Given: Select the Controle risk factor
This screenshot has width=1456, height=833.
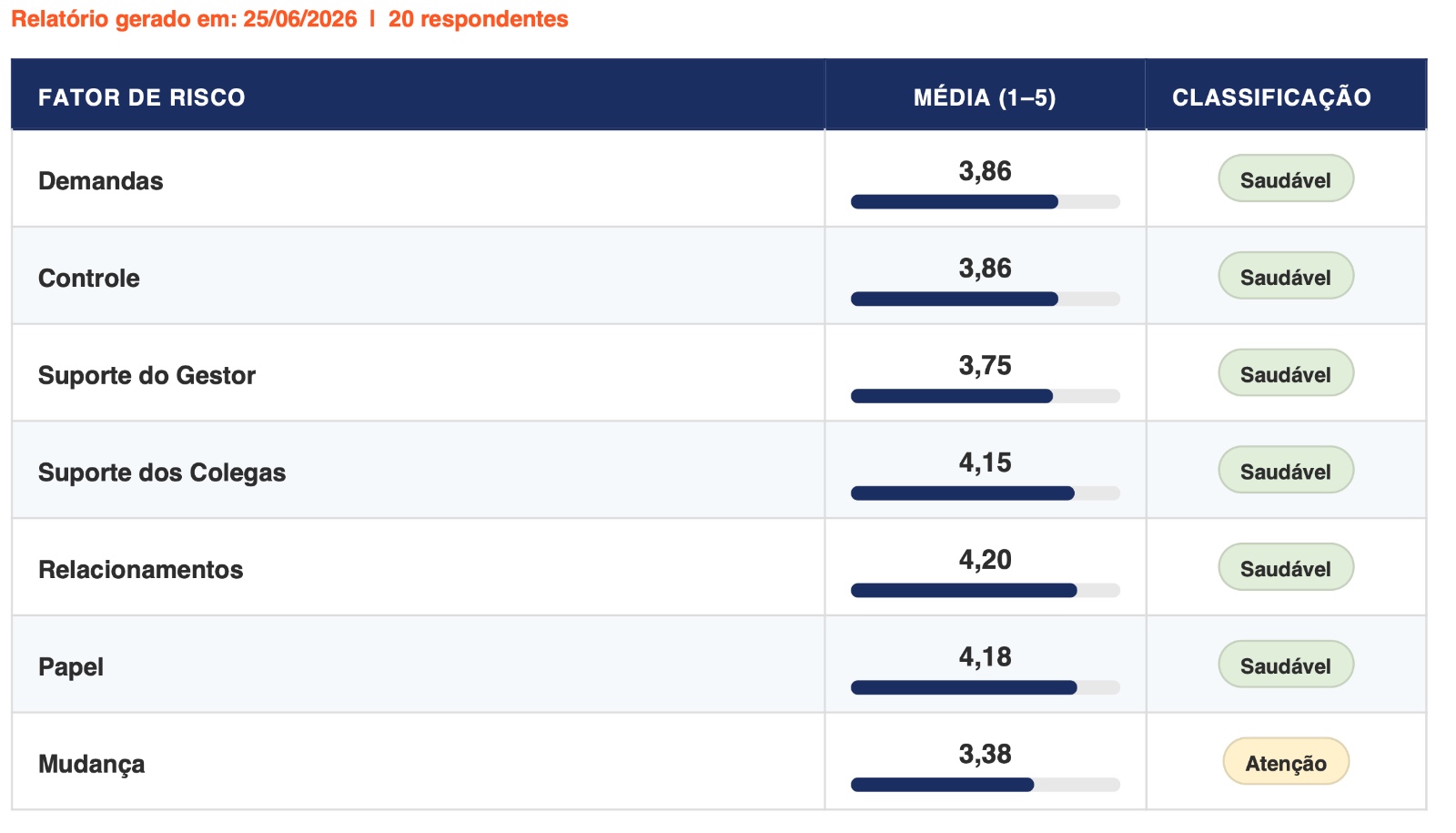Looking at the screenshot, I should [x=89, y=279].
